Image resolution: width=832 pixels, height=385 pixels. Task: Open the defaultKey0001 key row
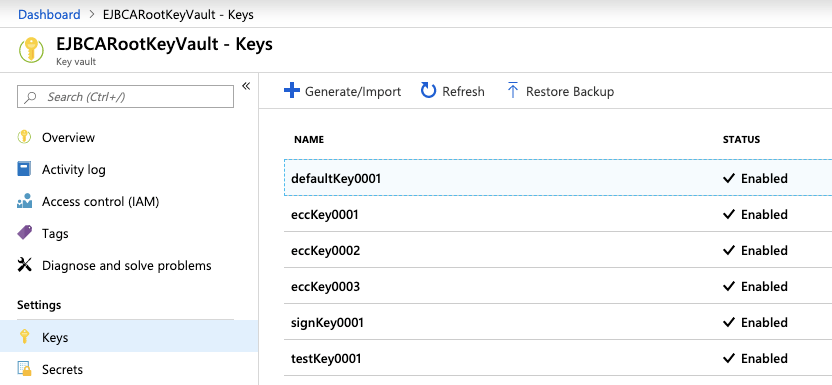click(x=558, y=178)
